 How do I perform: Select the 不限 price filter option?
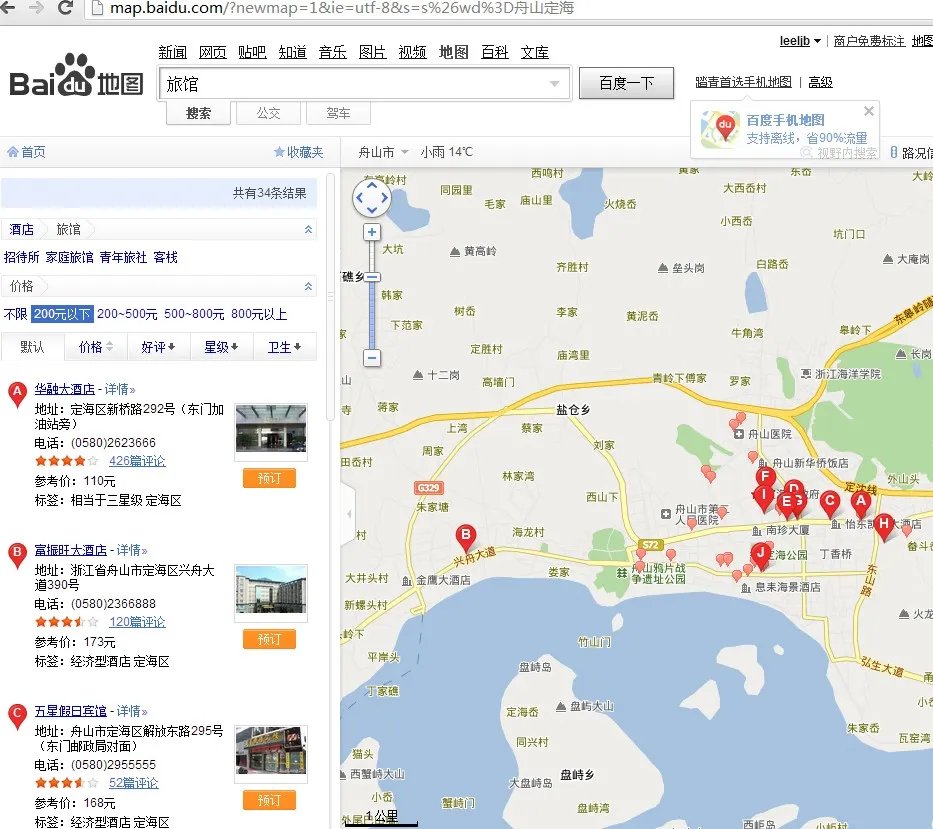click(15, 314)
